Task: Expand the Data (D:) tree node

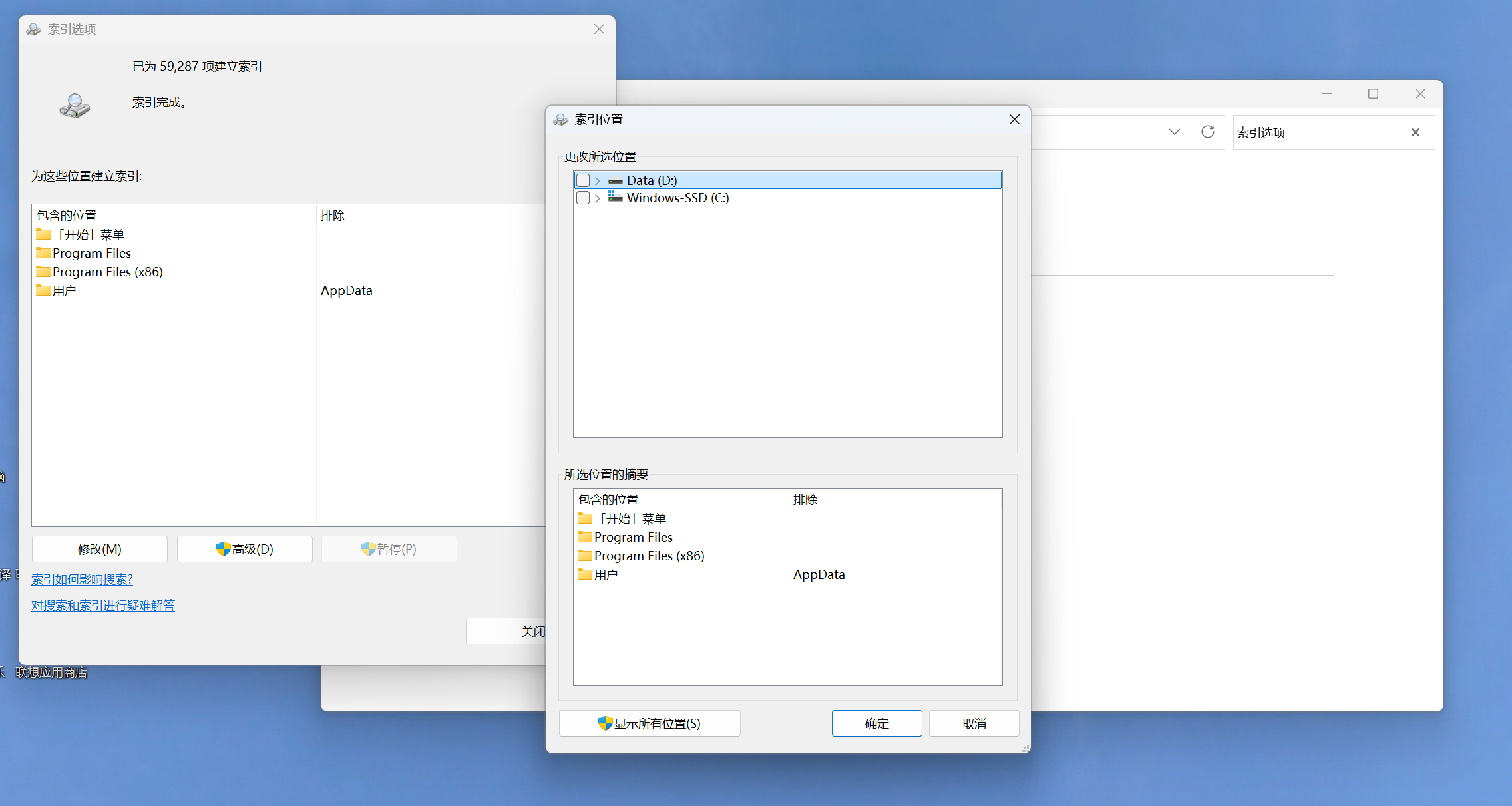Action: click(598, 181)
